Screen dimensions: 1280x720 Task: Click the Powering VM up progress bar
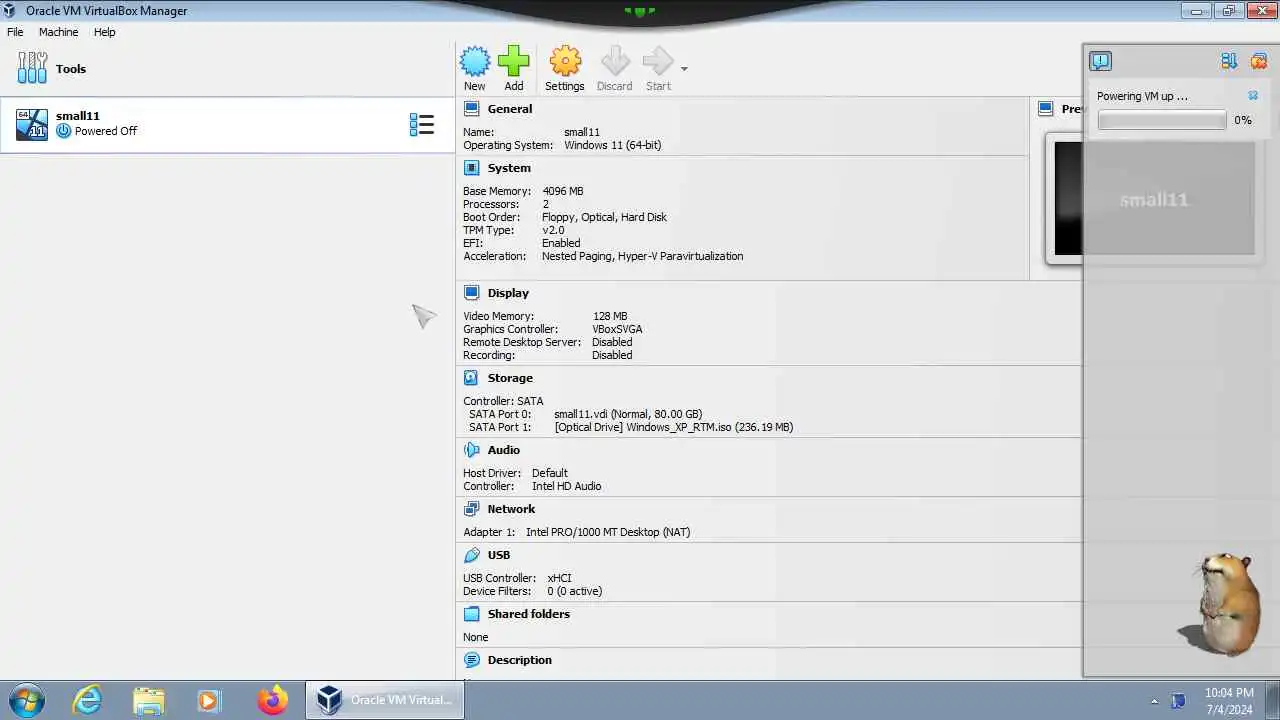[1162, 120]
